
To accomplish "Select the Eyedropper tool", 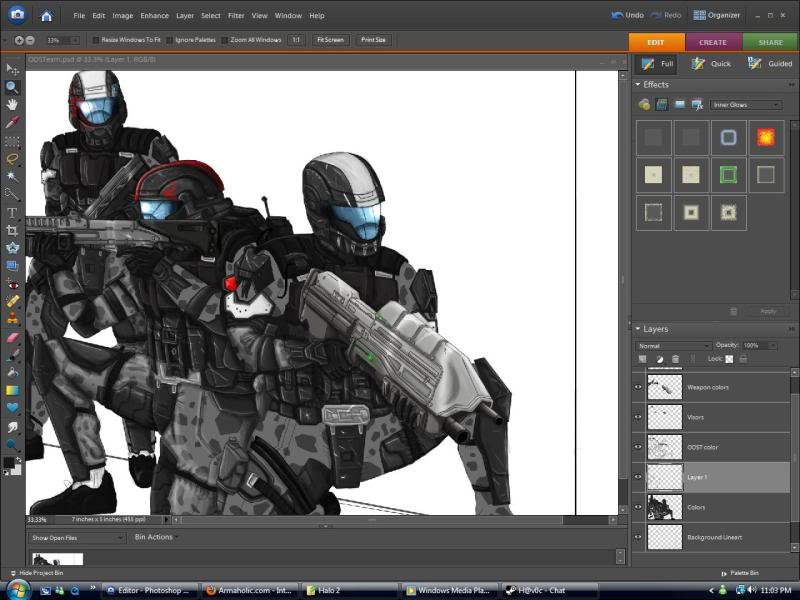I will (x=12, y=122).
